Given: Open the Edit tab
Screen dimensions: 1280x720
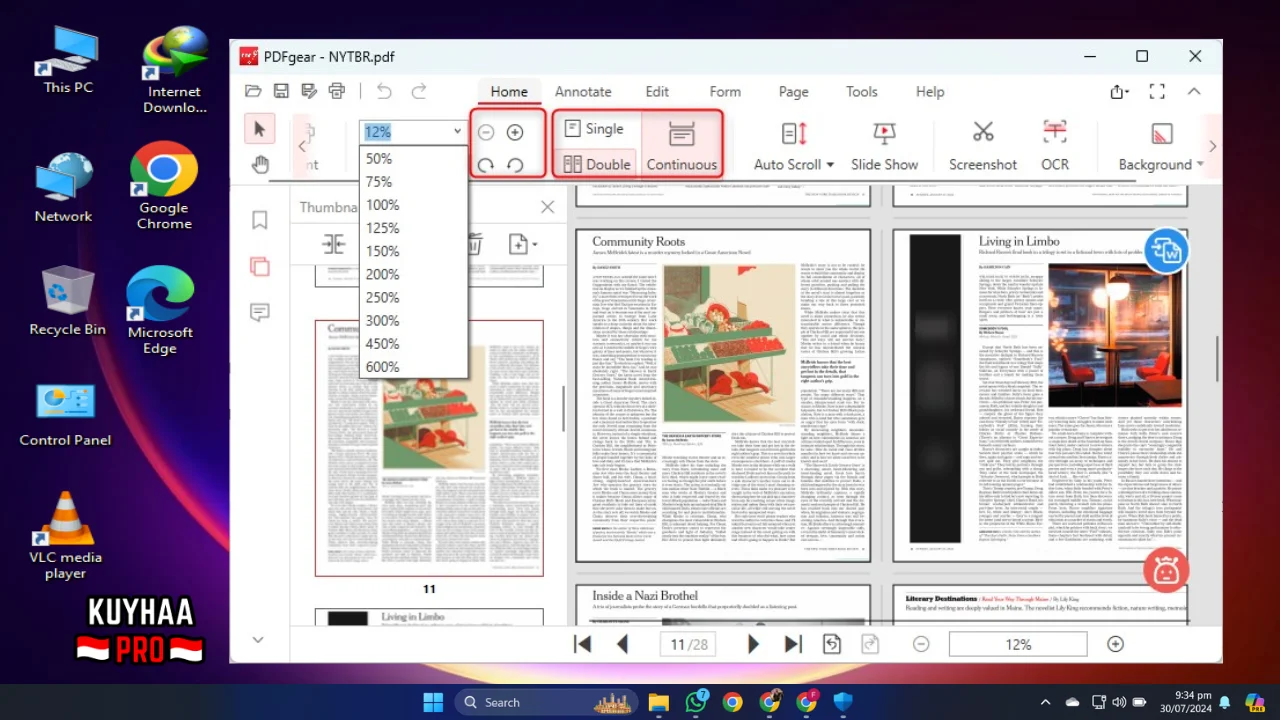Looking at the screenshot, I should click(x=657, y=91).
